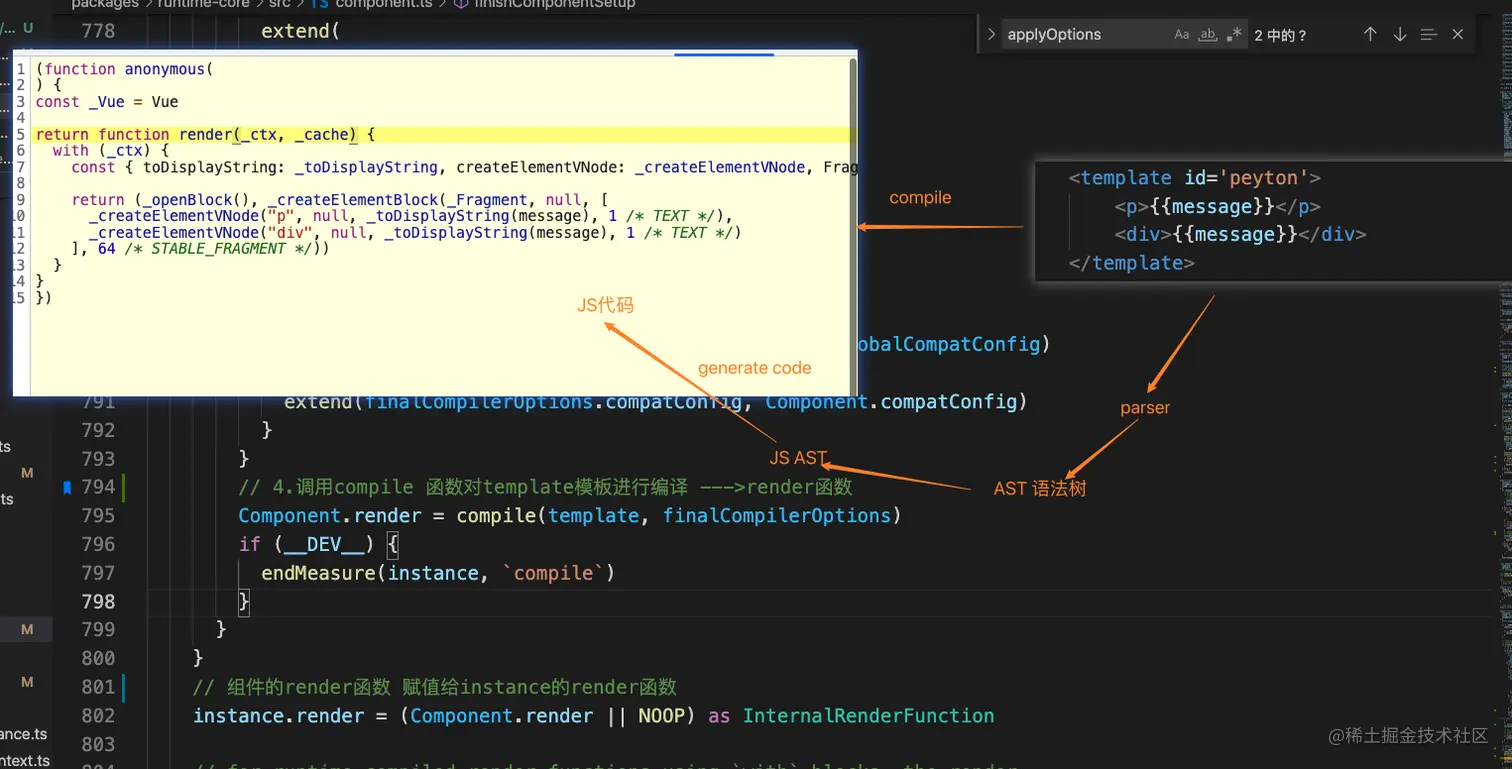The height and width of the screenshot is (769, 1512).
Task: Click 'finalCompilerOptions' on line 795
Action: tap(776, 516)
